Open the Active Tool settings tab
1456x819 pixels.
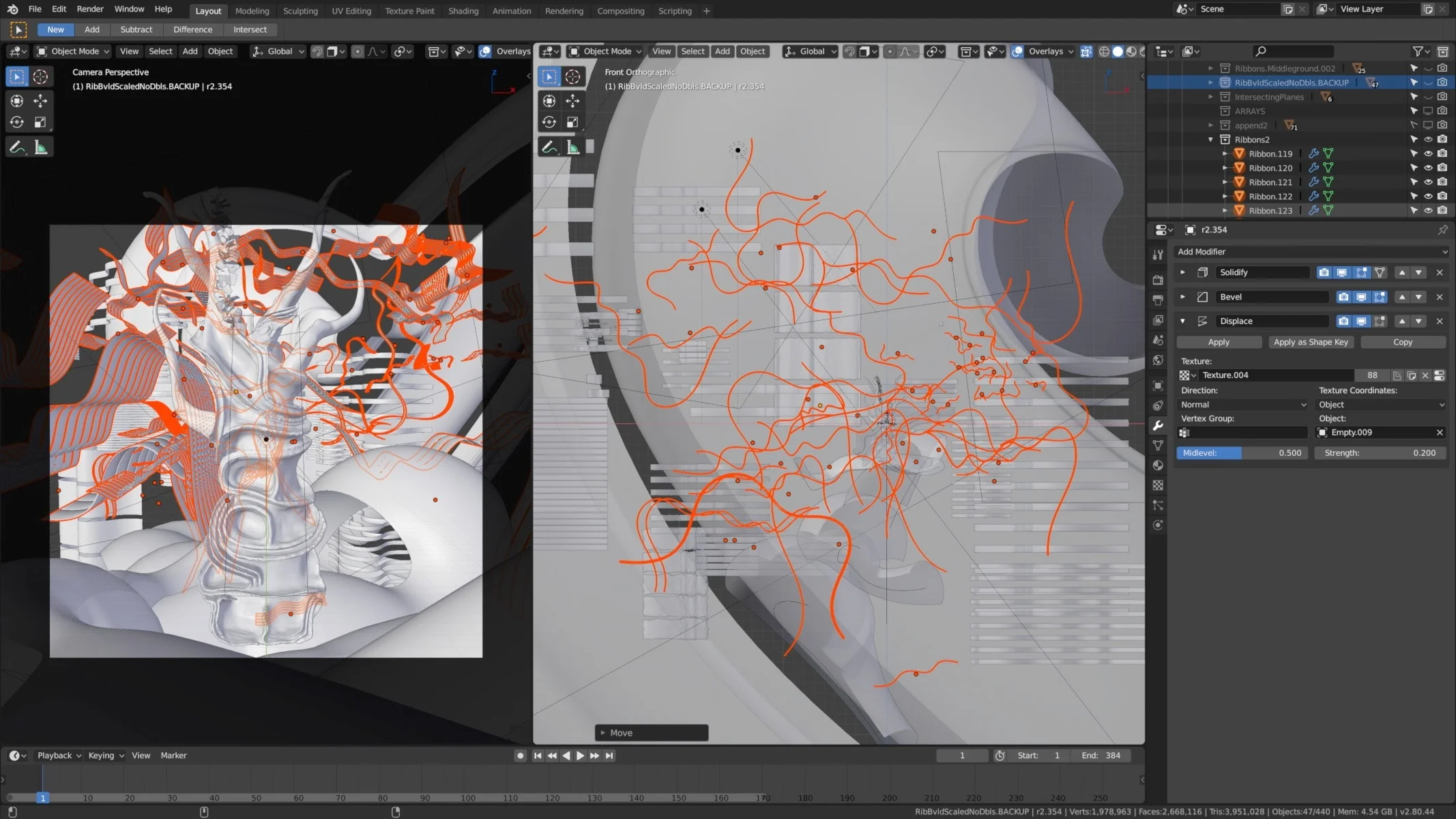click(x=1158, y=255)
